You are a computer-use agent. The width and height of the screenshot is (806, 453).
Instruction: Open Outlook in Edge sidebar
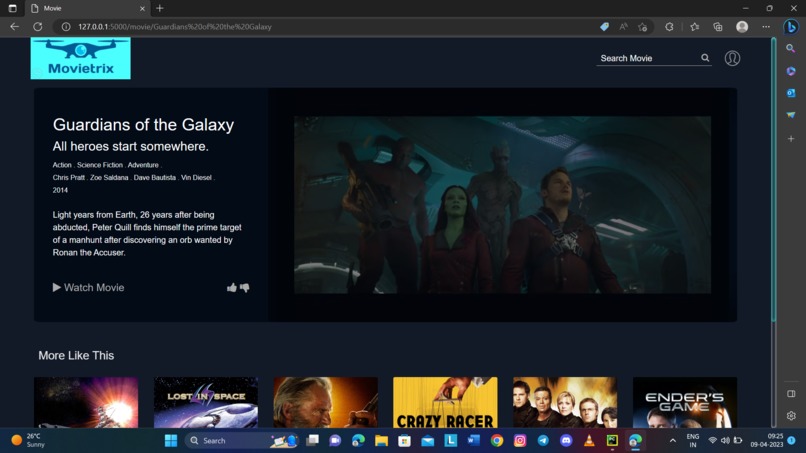791,93
